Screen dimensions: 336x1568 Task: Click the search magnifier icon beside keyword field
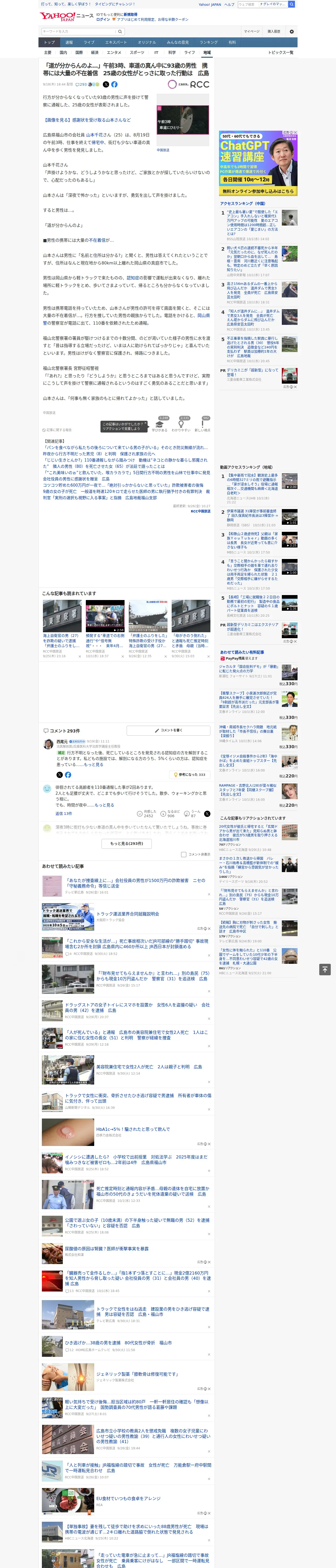(120, 31)
